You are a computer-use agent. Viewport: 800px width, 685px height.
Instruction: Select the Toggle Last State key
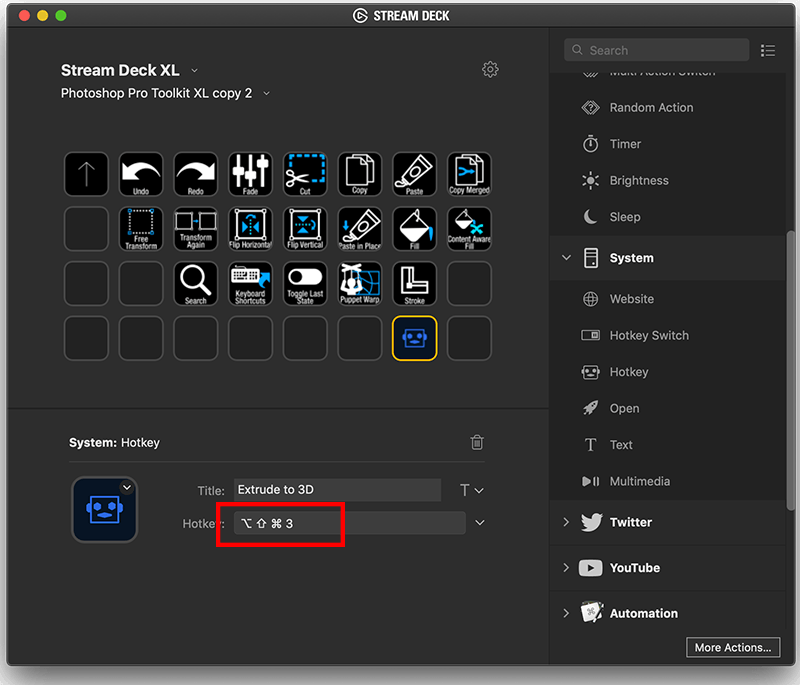pyautogui.click(x=305, y=284)
